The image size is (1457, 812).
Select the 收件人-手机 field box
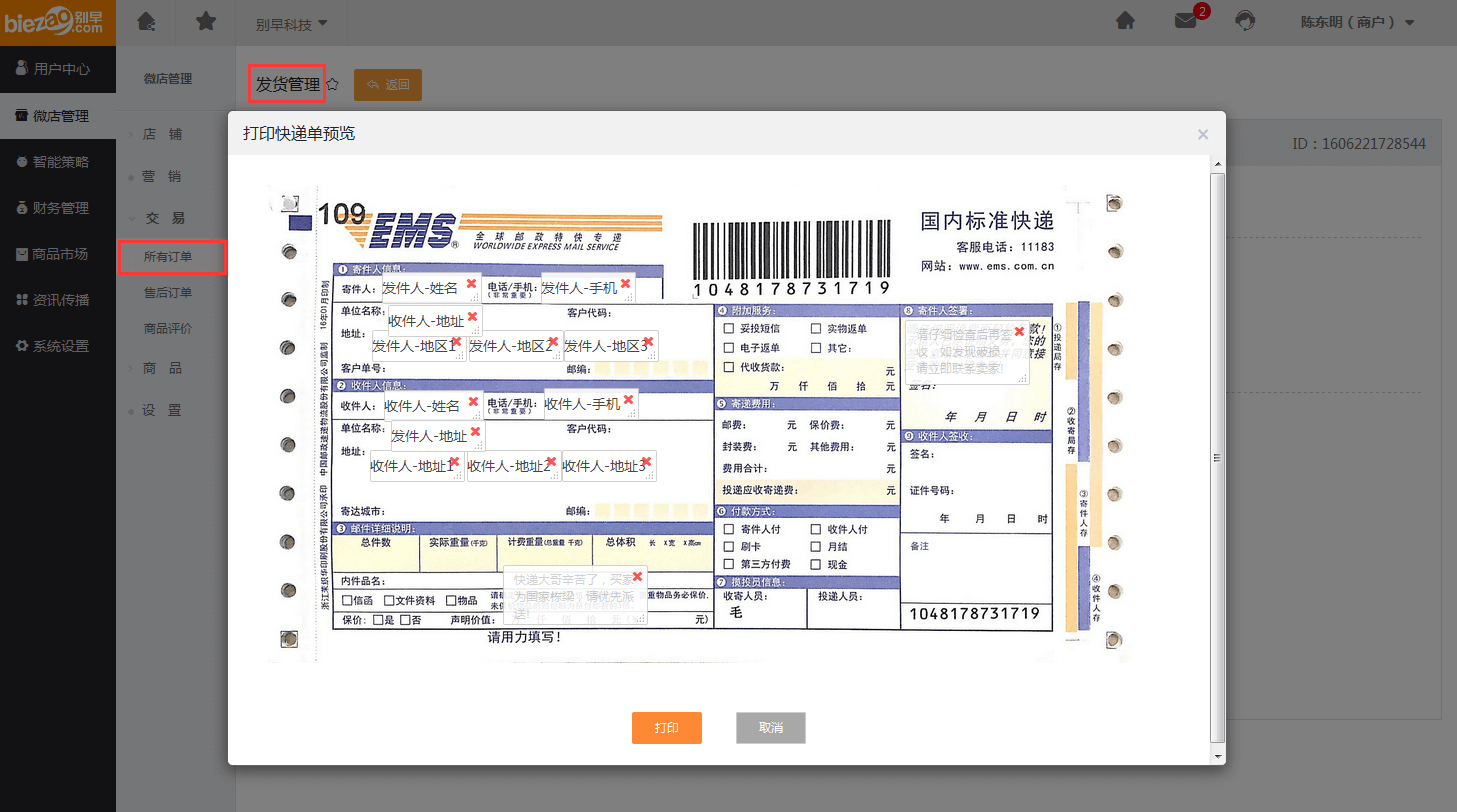(591, 404)
